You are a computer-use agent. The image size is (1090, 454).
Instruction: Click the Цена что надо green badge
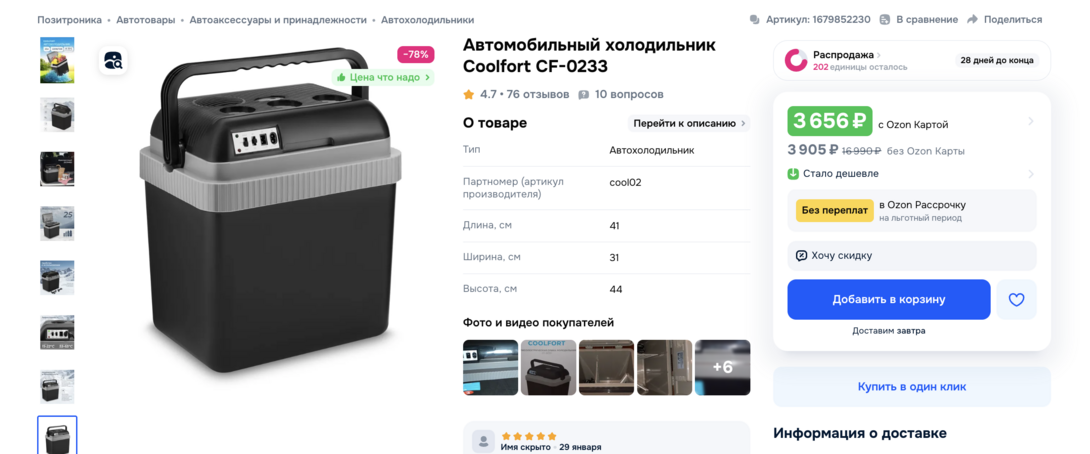click(383, 77)
